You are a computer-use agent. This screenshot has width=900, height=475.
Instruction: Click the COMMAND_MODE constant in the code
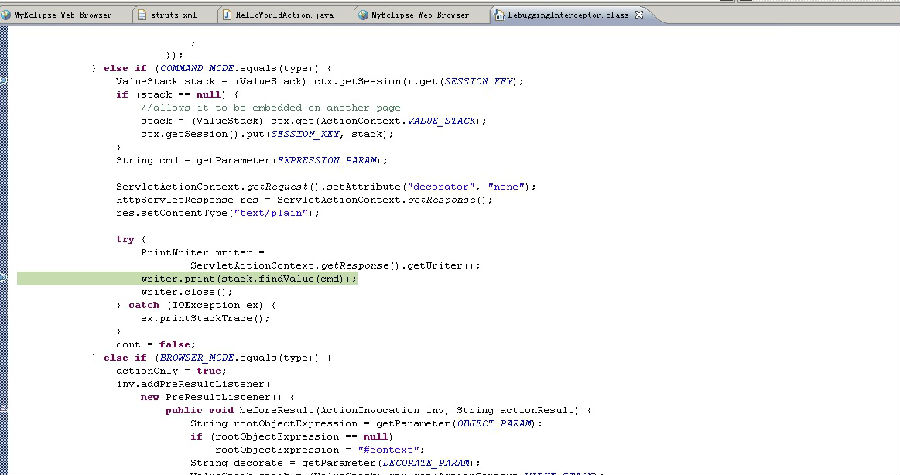tap(197, 68)
